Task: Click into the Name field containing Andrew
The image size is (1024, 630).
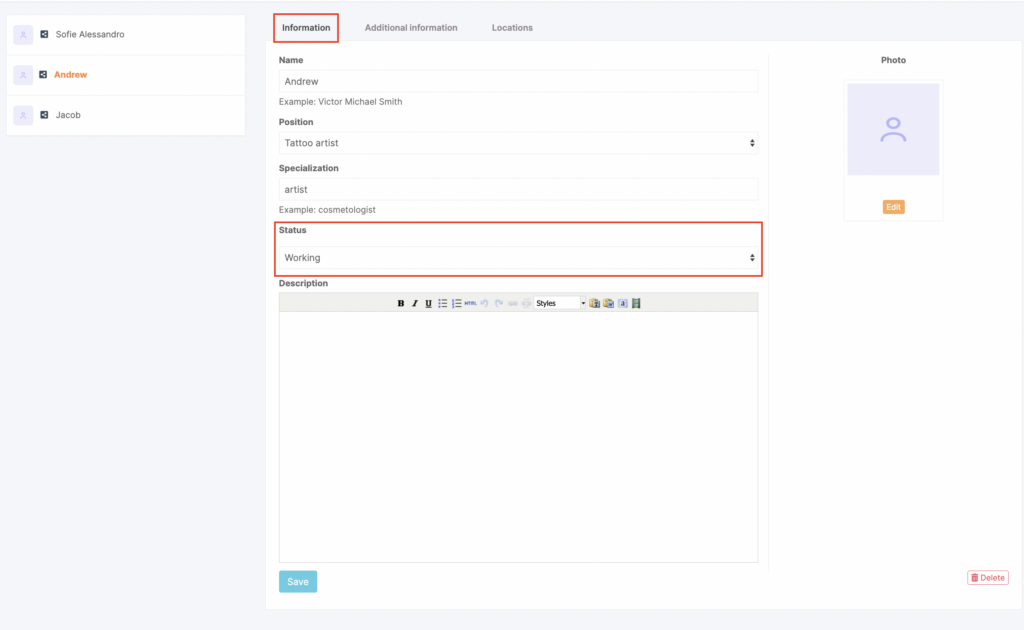Action: pyautogui.click(x=518, y=81)
